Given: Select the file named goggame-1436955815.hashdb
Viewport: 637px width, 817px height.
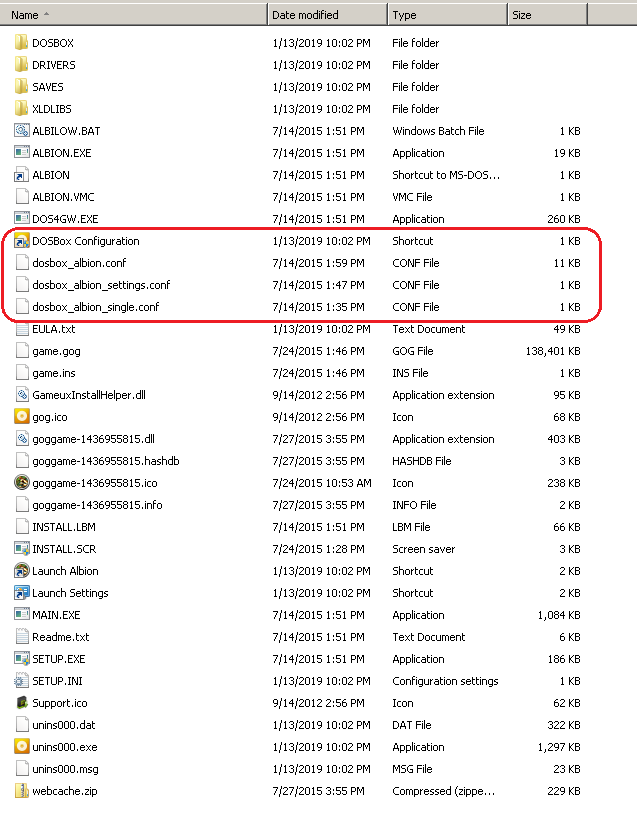Looking at the screenshot, I should click(x=106, y=461).
